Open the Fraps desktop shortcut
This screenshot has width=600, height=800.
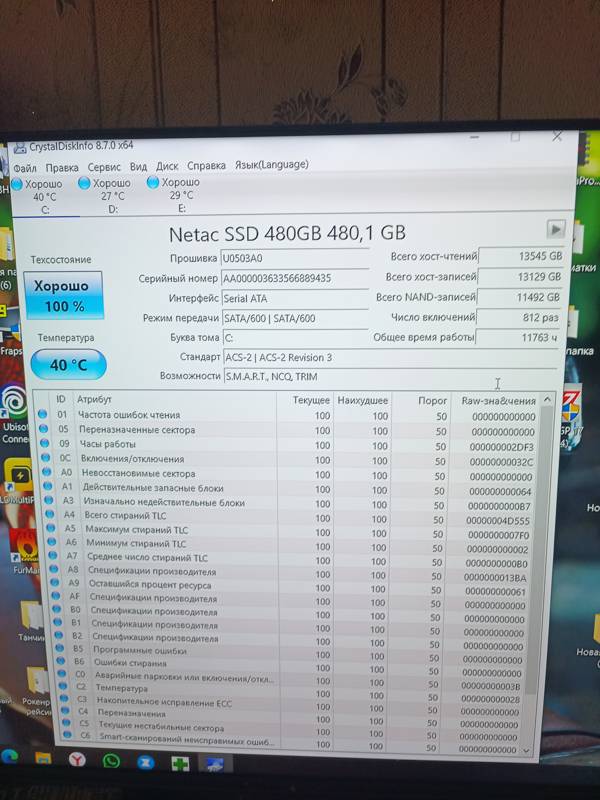pyautogui.click(x=10, y=339)
